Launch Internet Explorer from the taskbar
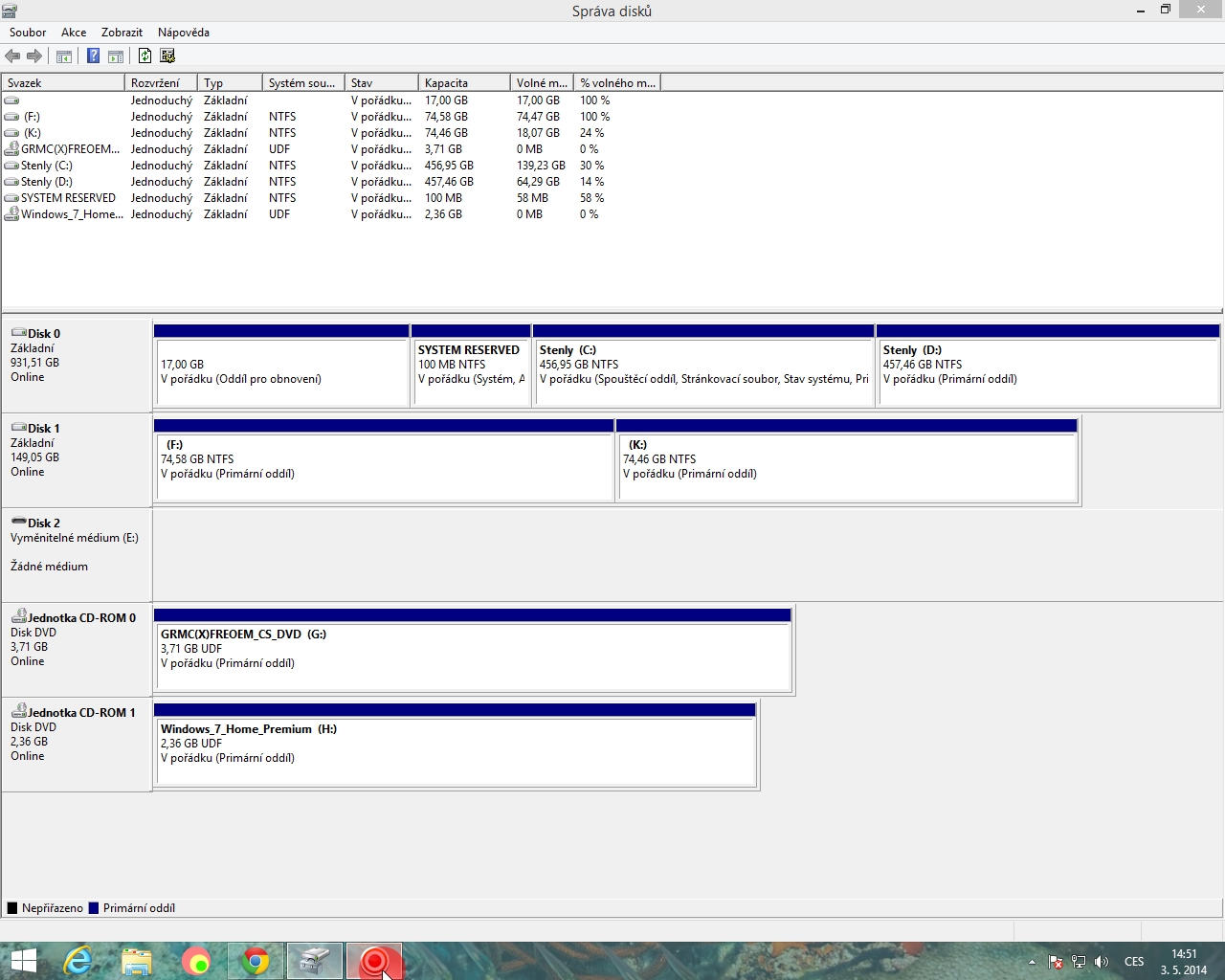The image size is (1225, 980). 78,961
